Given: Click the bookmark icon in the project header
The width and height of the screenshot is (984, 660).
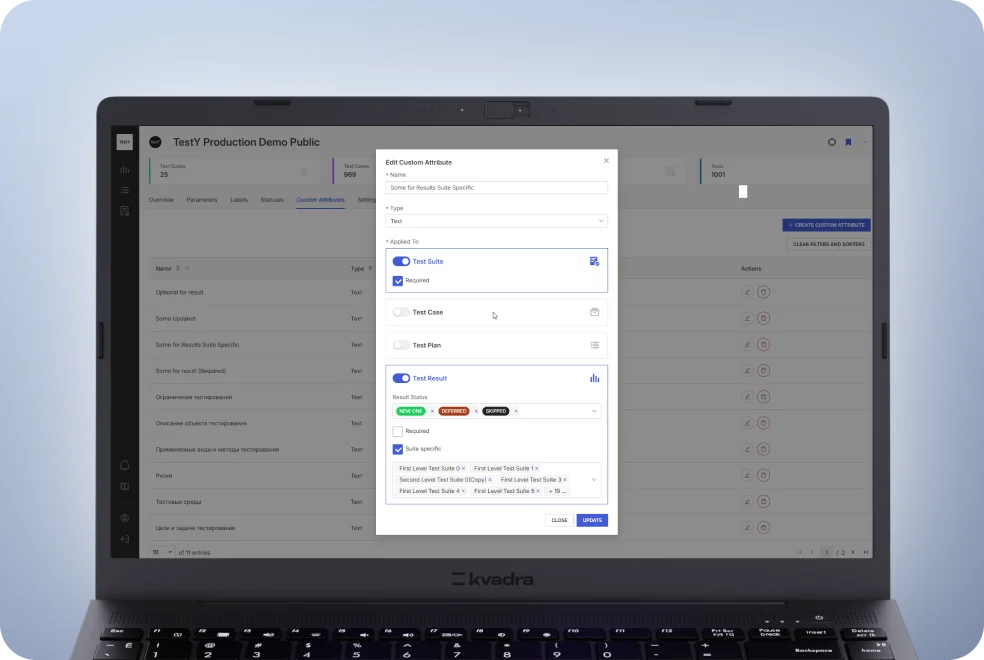Looking at the screenshot, I should coord(848,142).
